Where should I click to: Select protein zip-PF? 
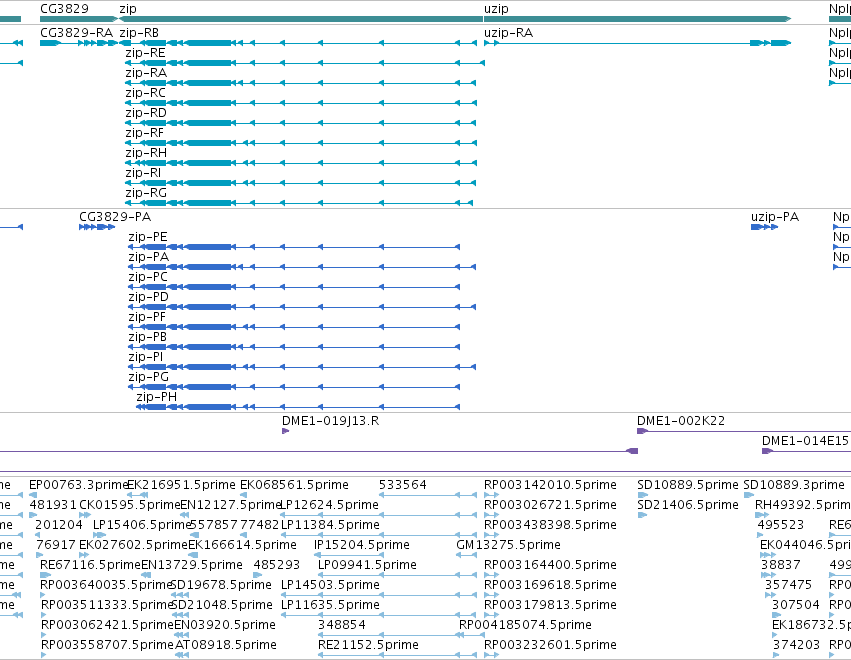(x=147, y=317)
